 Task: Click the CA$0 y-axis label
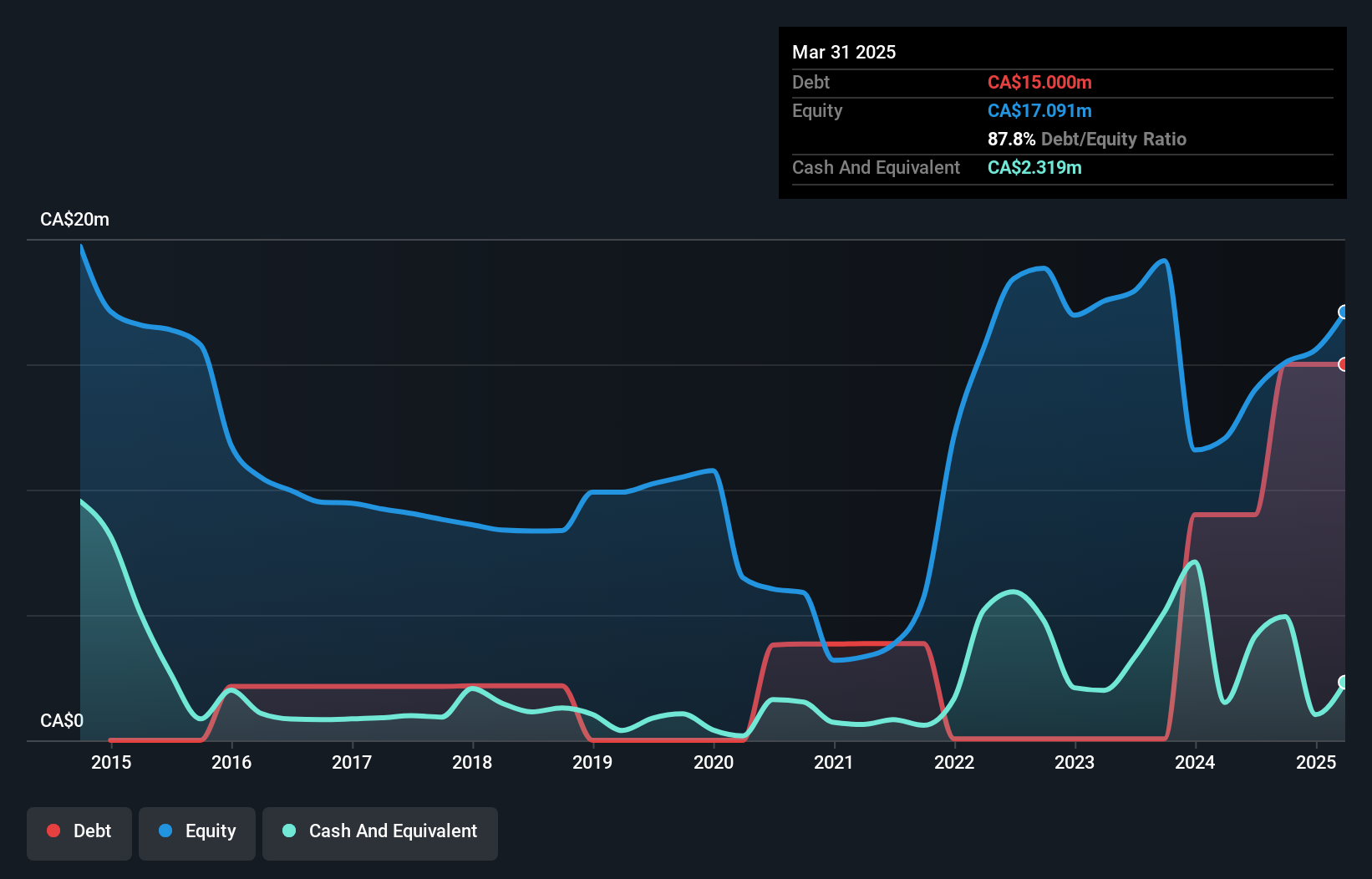(62, 720)
